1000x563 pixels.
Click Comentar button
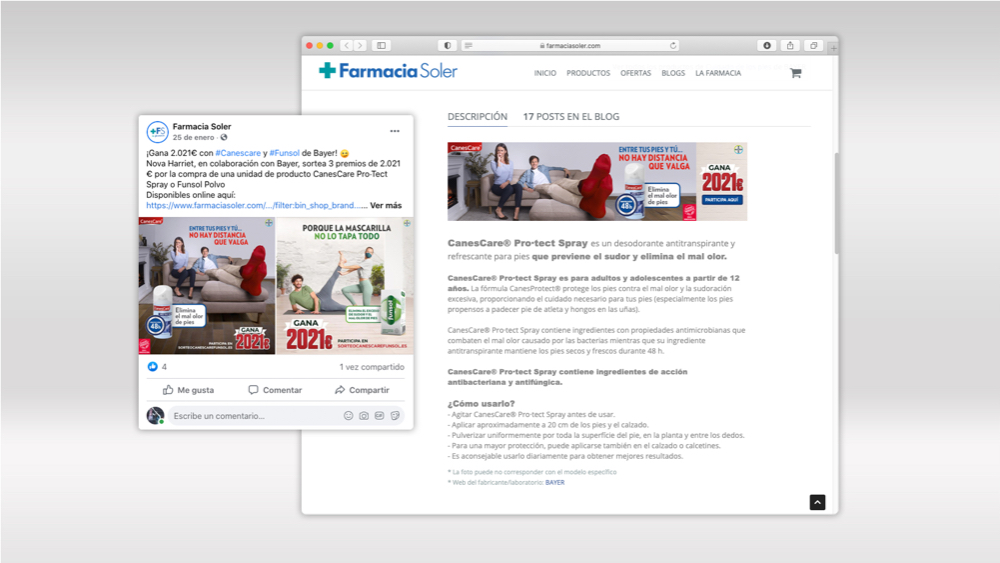coord(275,390)
